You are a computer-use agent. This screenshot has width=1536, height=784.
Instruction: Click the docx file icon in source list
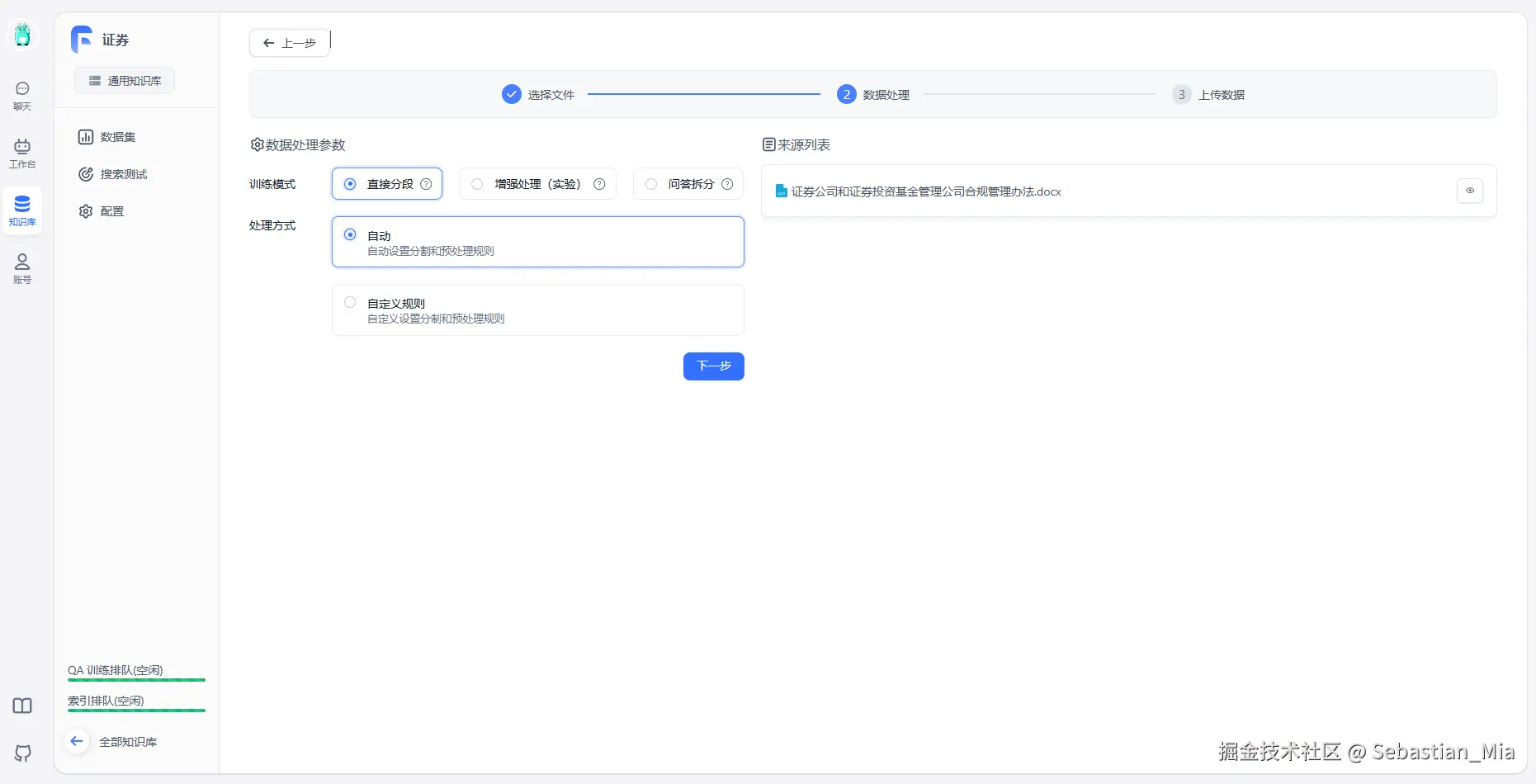(782, 191)
